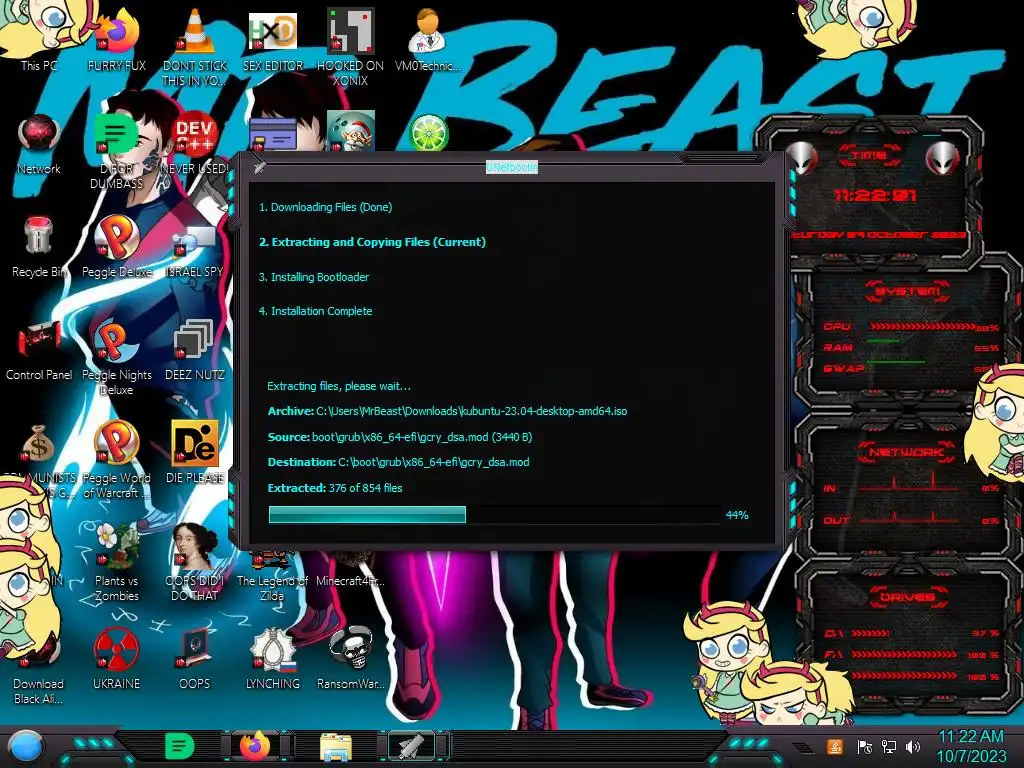Select the Santa globe desktop icon
The image size is (1024, 768).
[x=351, y=131]
